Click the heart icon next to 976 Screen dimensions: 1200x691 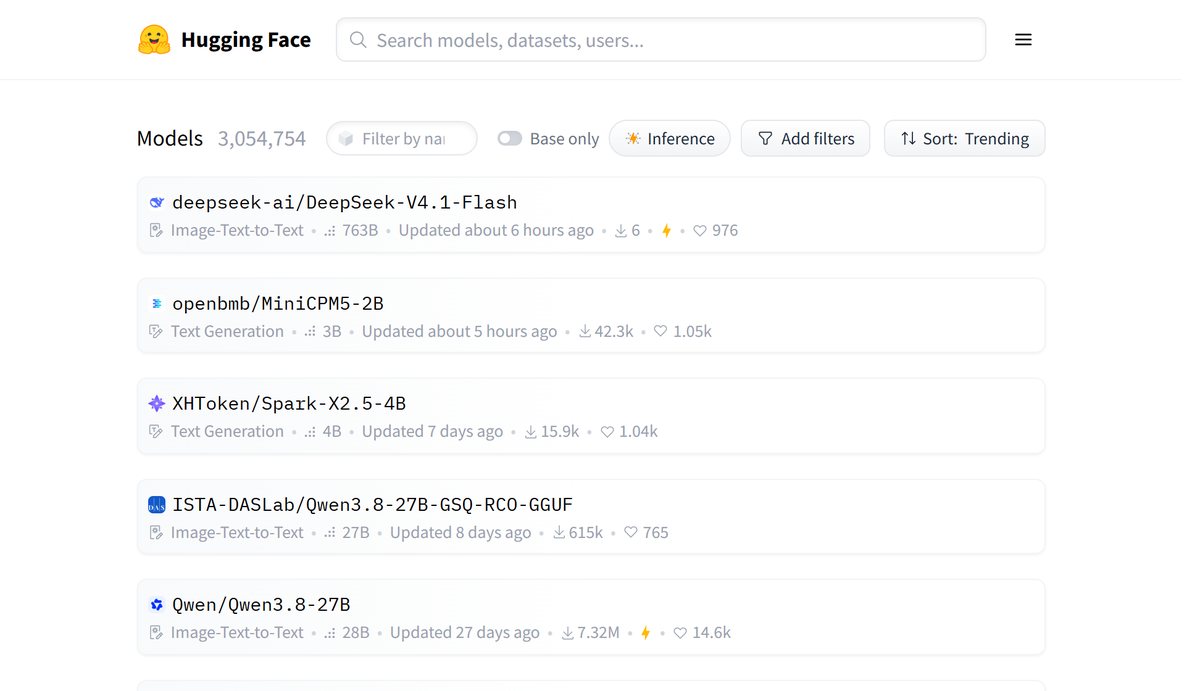click(700, 231)
